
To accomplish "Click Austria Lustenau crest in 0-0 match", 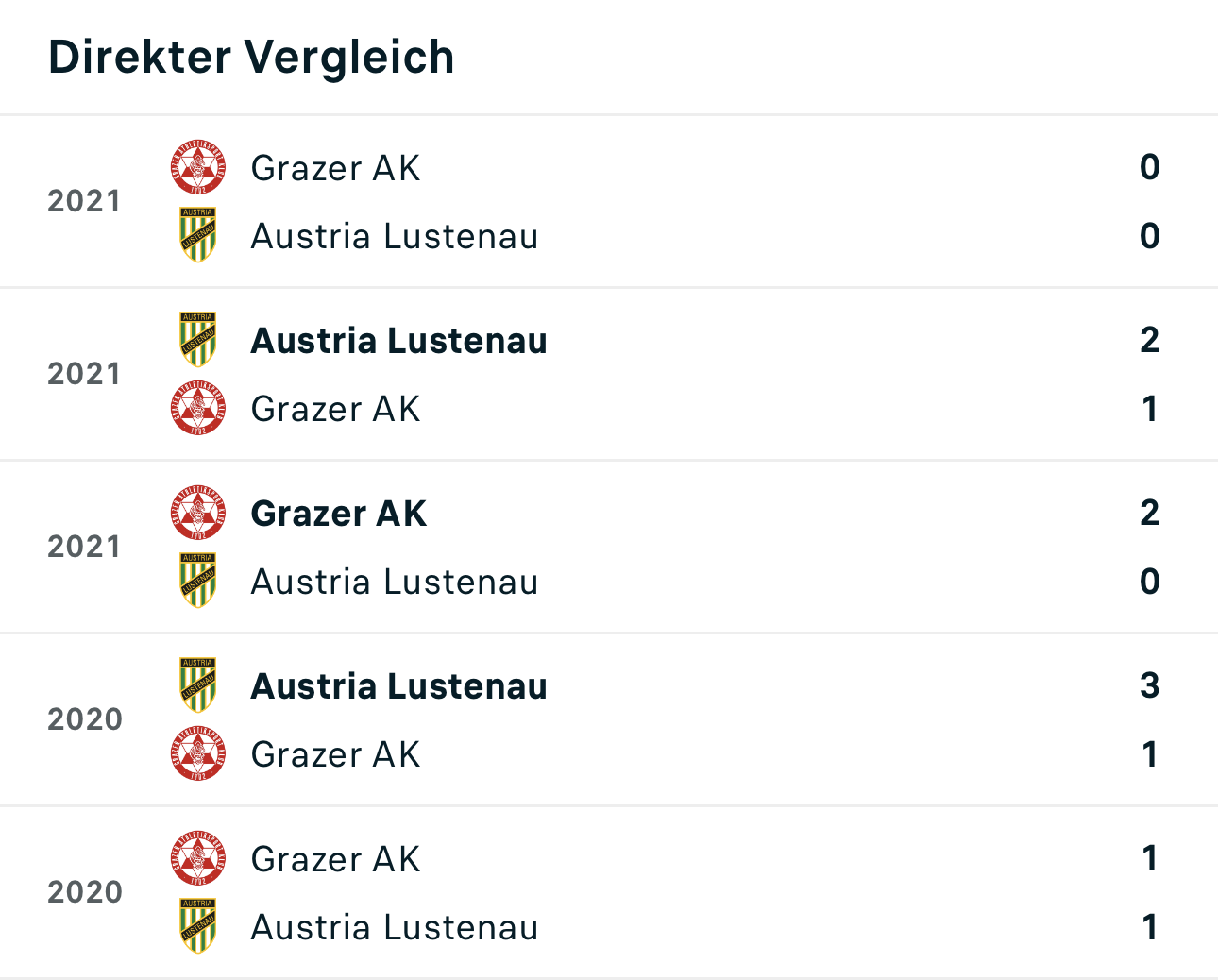I will click(198, 235).
